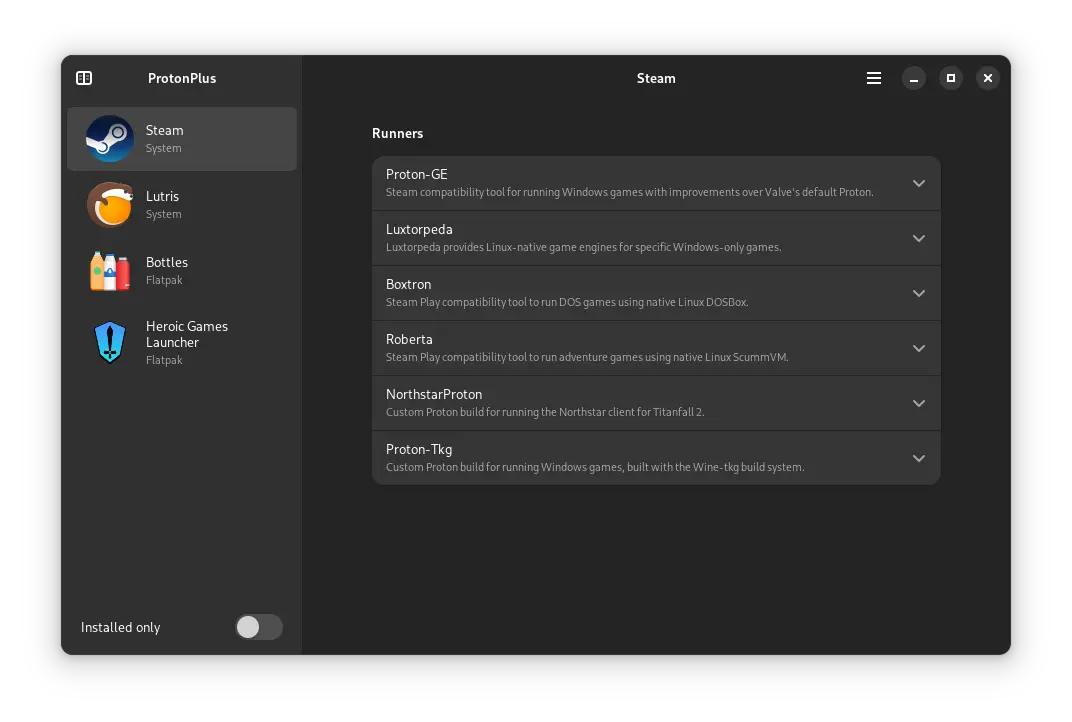Click the Bottles launcher icon

(x=109, y=271)
